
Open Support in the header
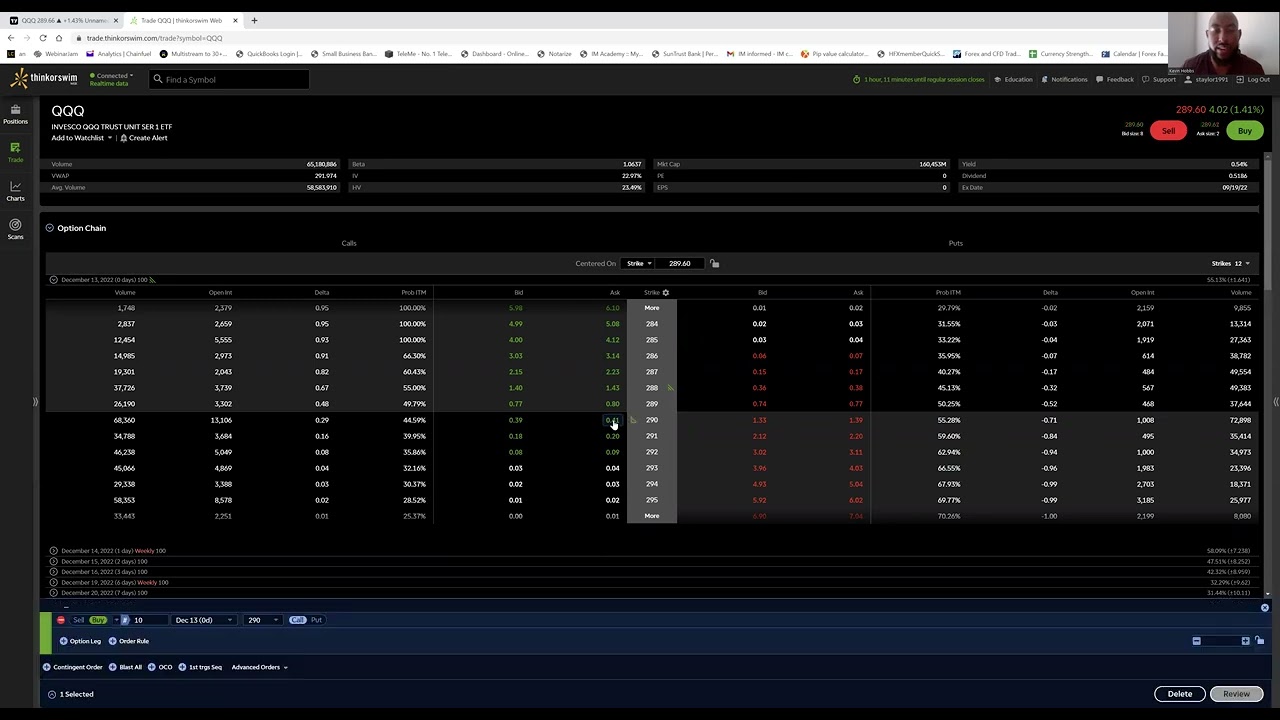click(1159, 79)
